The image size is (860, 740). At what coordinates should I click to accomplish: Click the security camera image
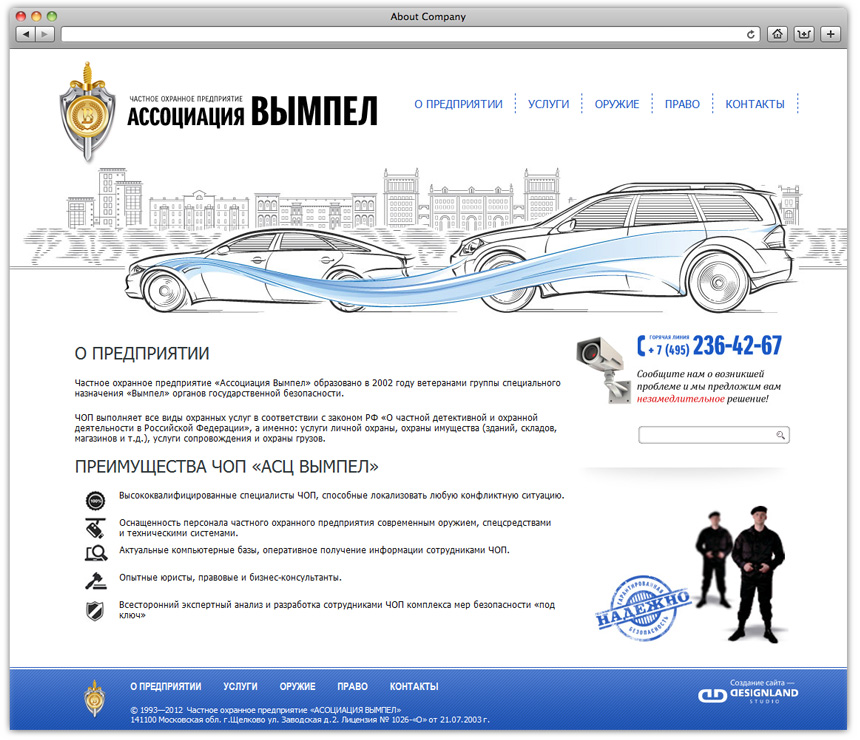(603, 370)
